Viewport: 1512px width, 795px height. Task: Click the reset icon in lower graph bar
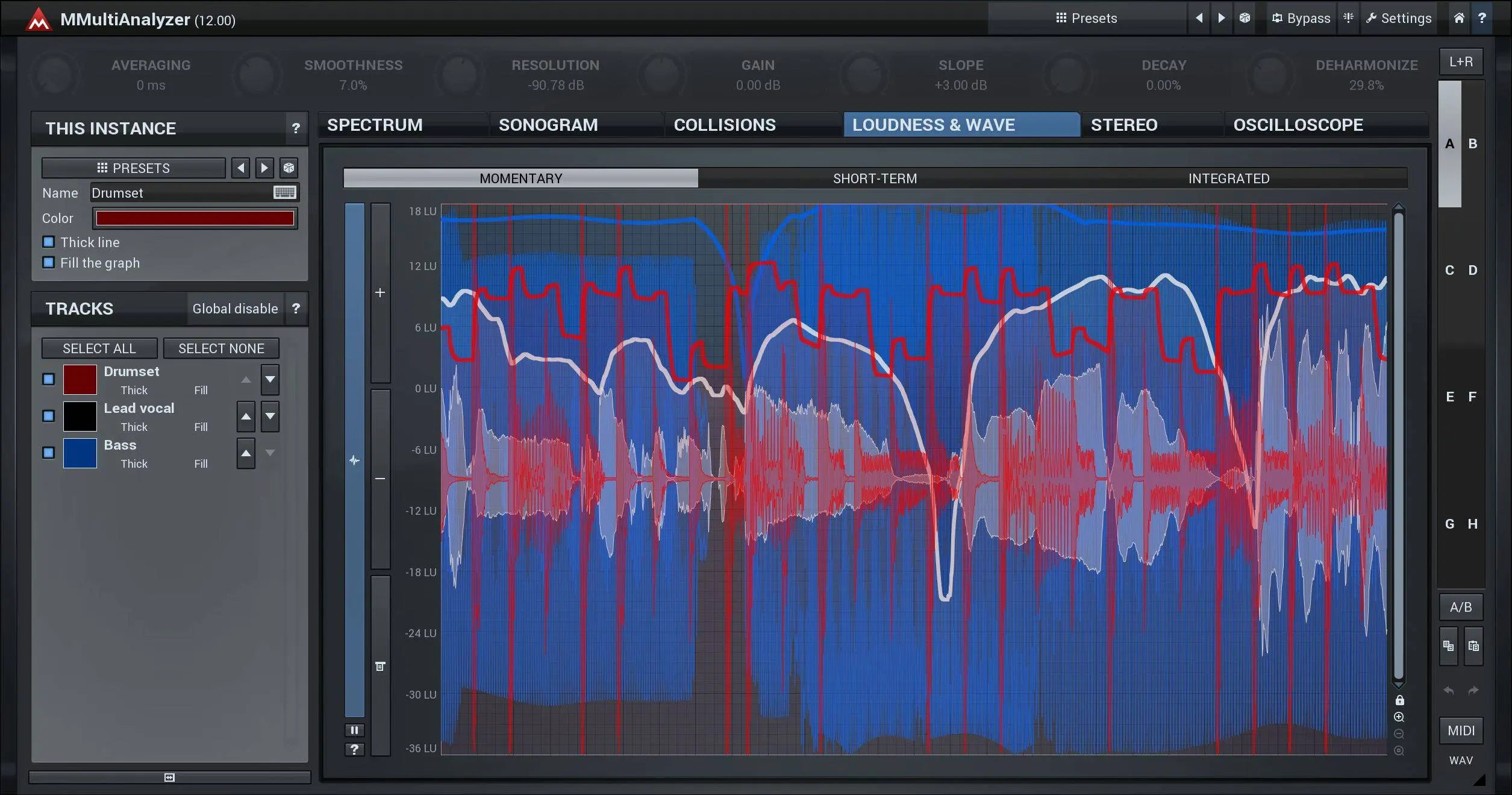pos(380,666)
